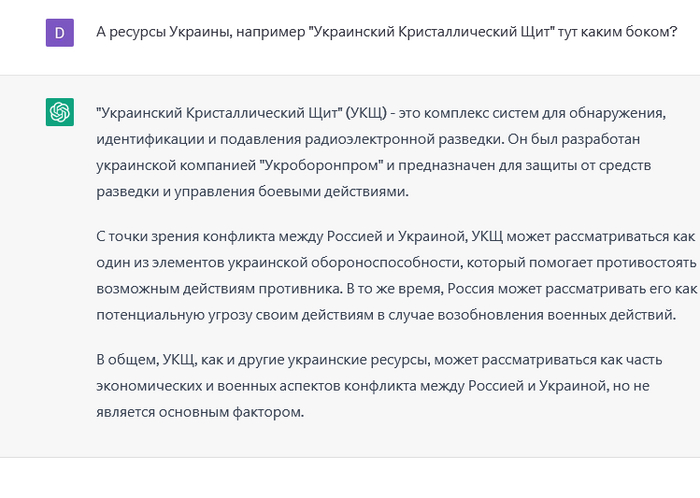700x498 pixels.
Task: Click the paragraph beginning "В общем, УКЩ"
Action: coord(385,385)
